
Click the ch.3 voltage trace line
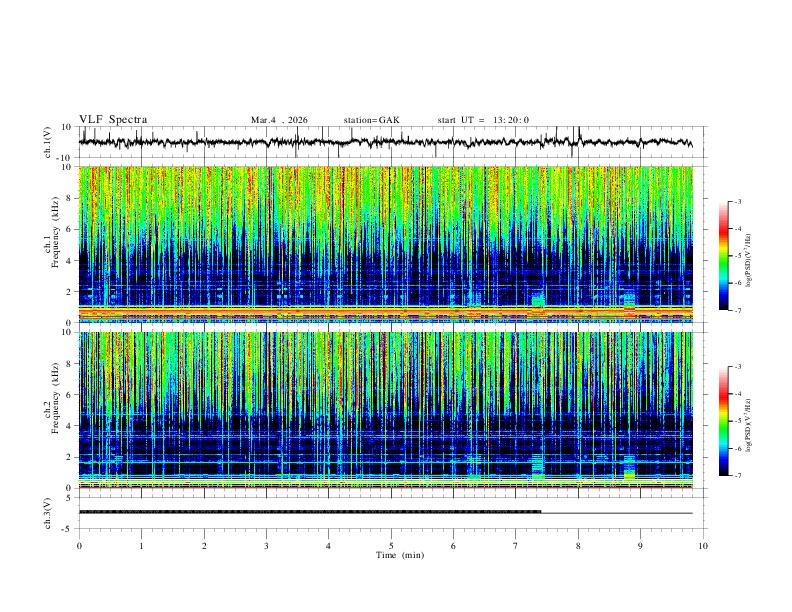click(385, 512)
